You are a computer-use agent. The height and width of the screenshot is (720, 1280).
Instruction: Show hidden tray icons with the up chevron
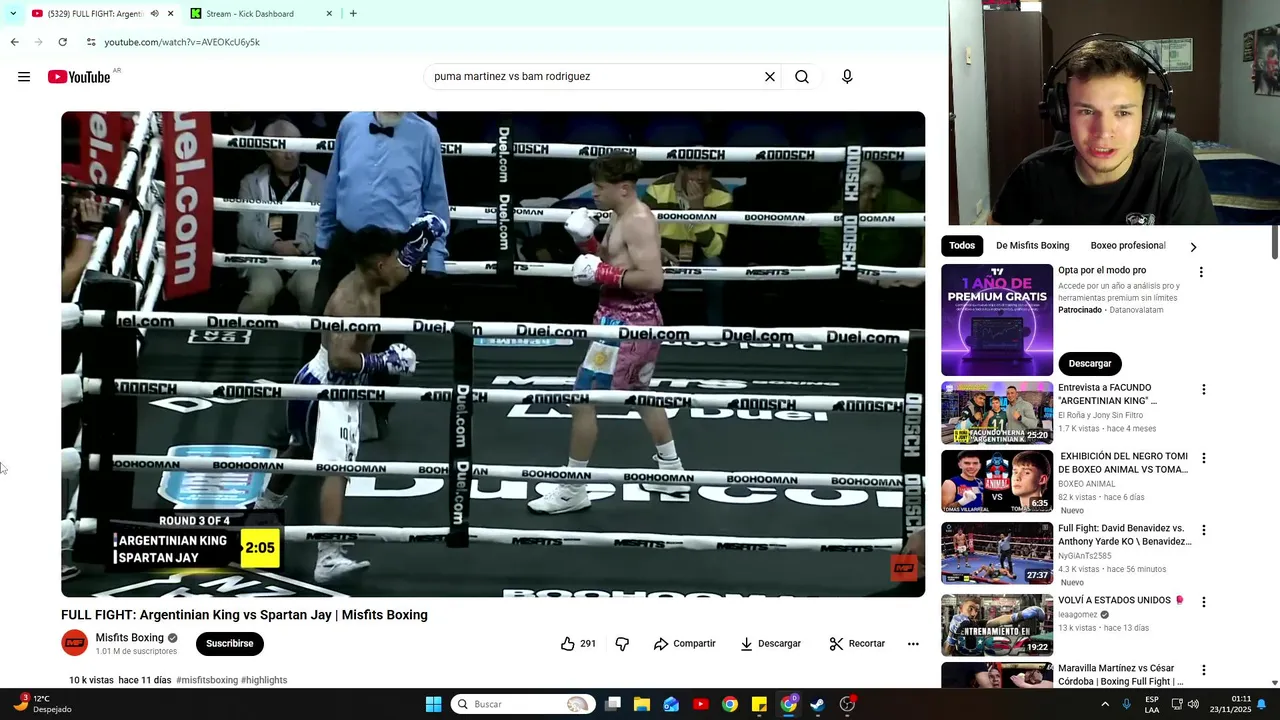point(1105,704)
